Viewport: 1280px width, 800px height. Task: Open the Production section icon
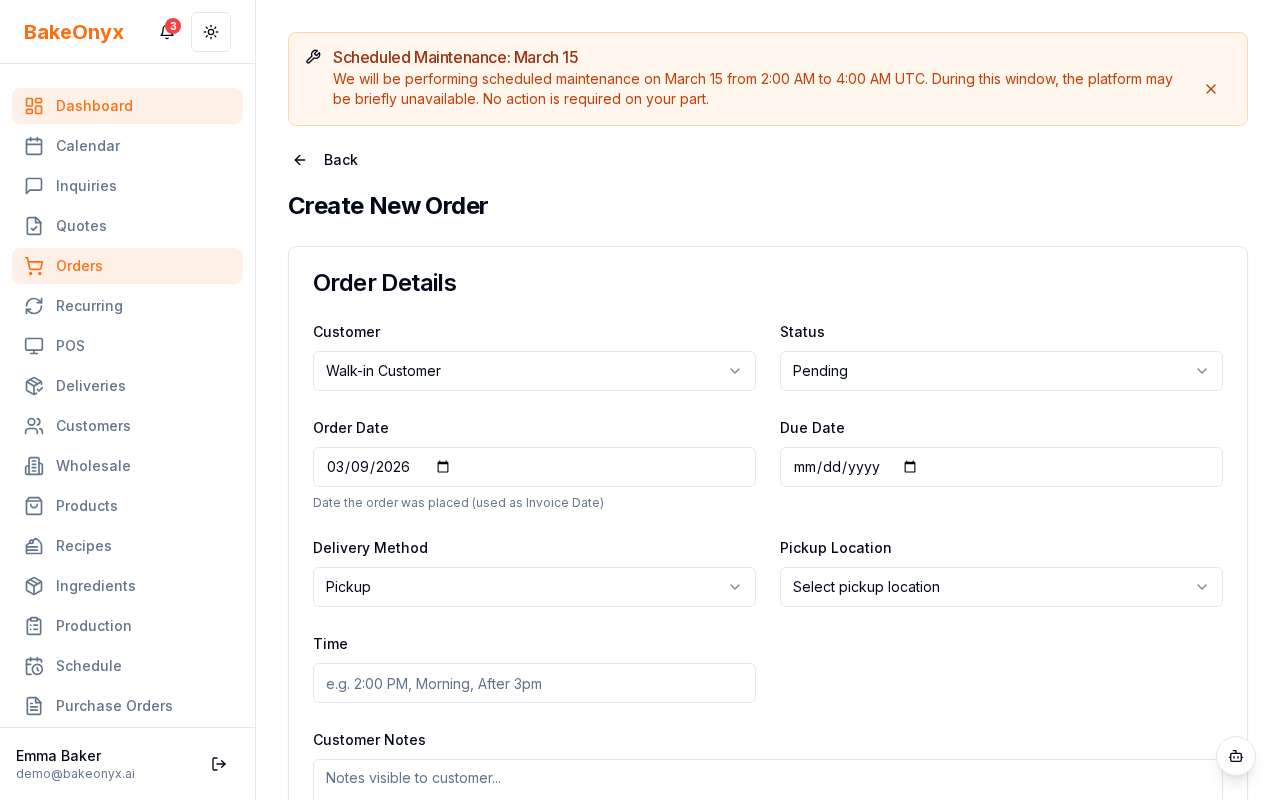(x=34, y=626)
